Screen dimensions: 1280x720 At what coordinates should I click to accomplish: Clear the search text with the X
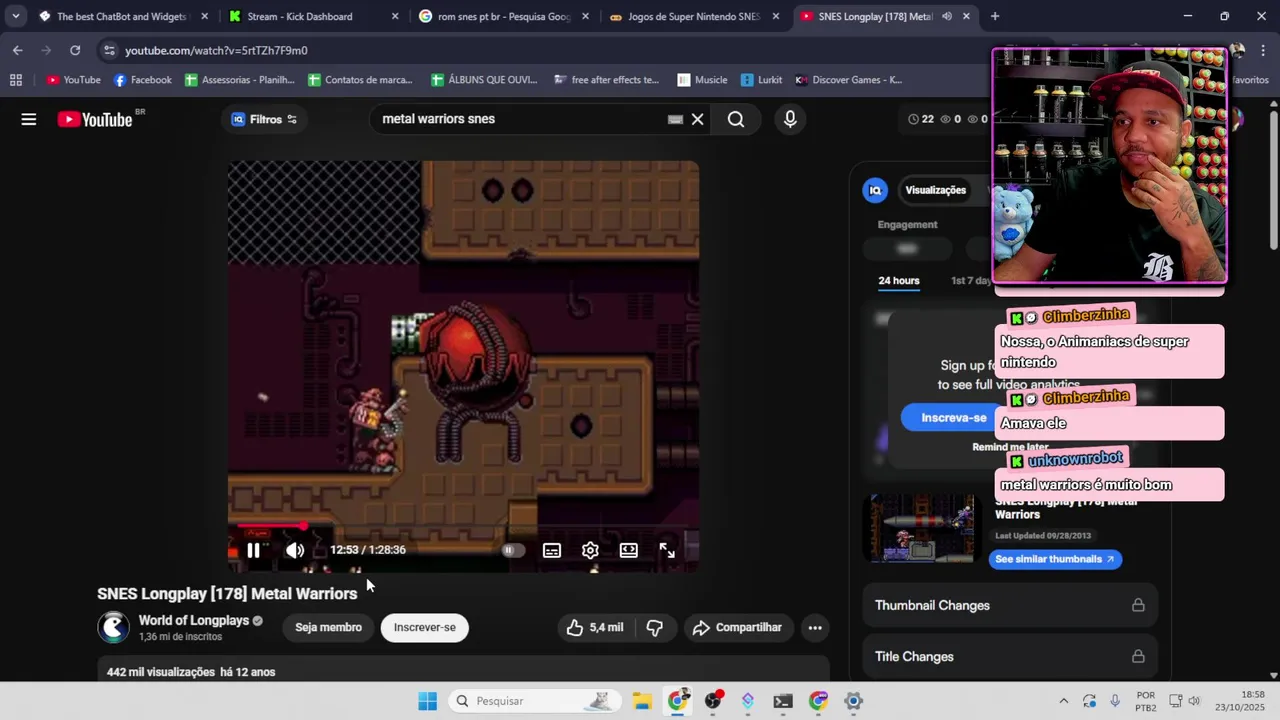tap(697, 119)
